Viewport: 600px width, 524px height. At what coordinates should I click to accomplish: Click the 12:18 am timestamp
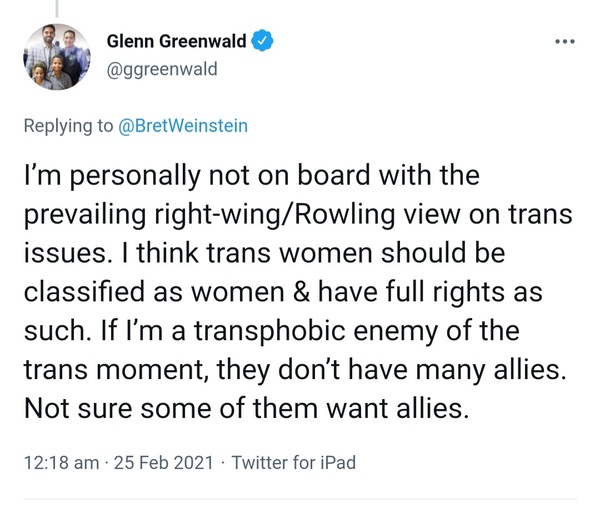(x=60, y=463)
